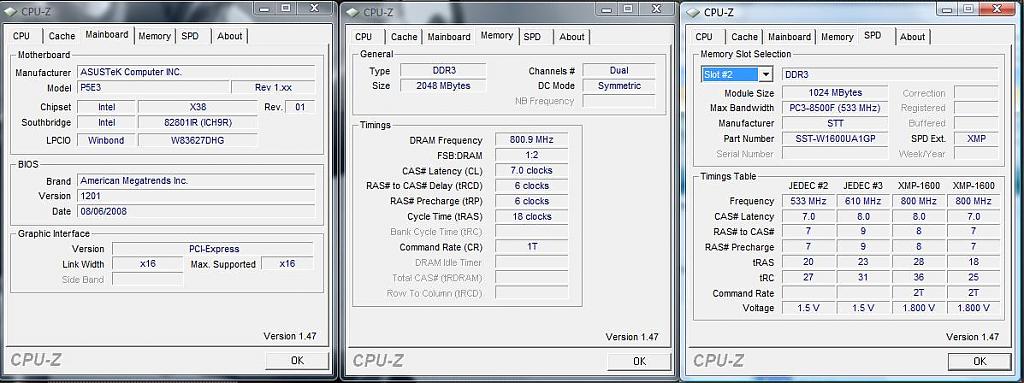The height and width of the screenshot is (383, 1024).
Task: Click CPU-Z title icon of SPD window
Action: pyautogui.click(x=693, y=12)
